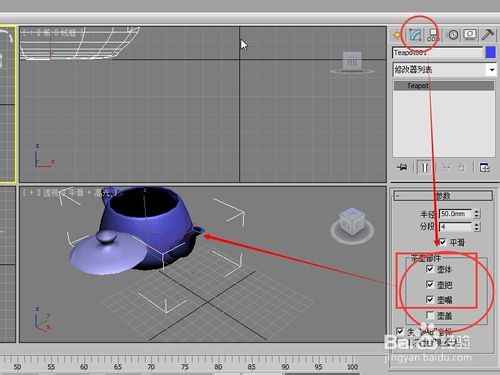Open the Hierarchy command panel tab
Viewport: 500px width, 375px height.
click(433, 35)
